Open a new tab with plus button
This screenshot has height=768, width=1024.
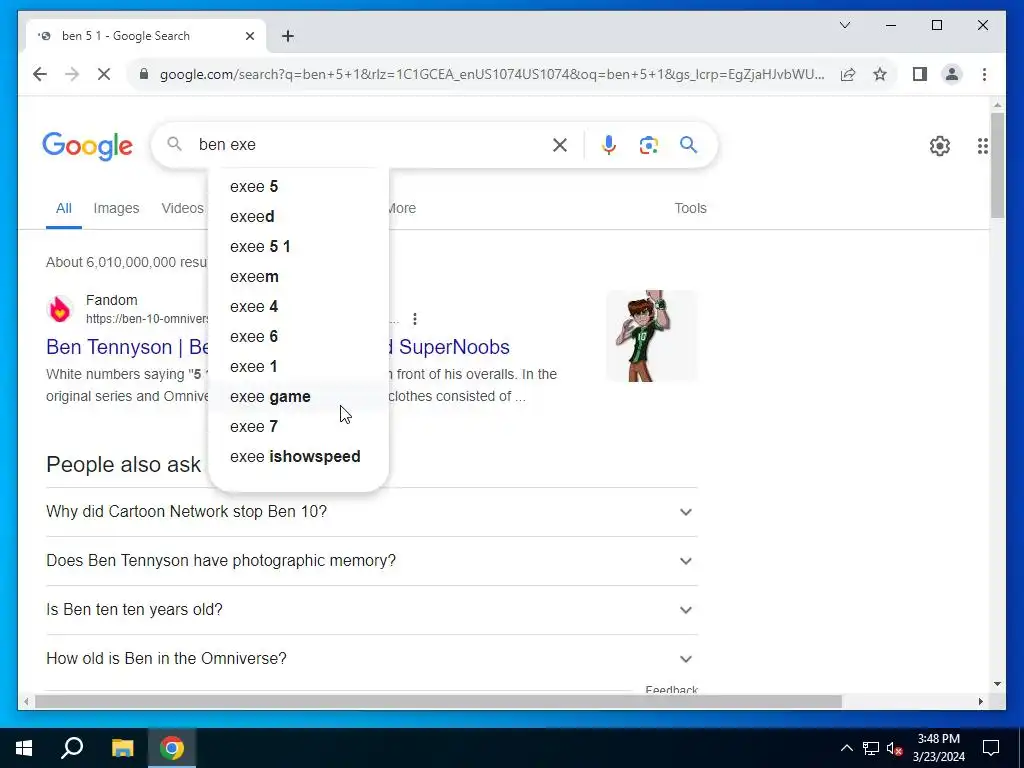coord(288,36)
